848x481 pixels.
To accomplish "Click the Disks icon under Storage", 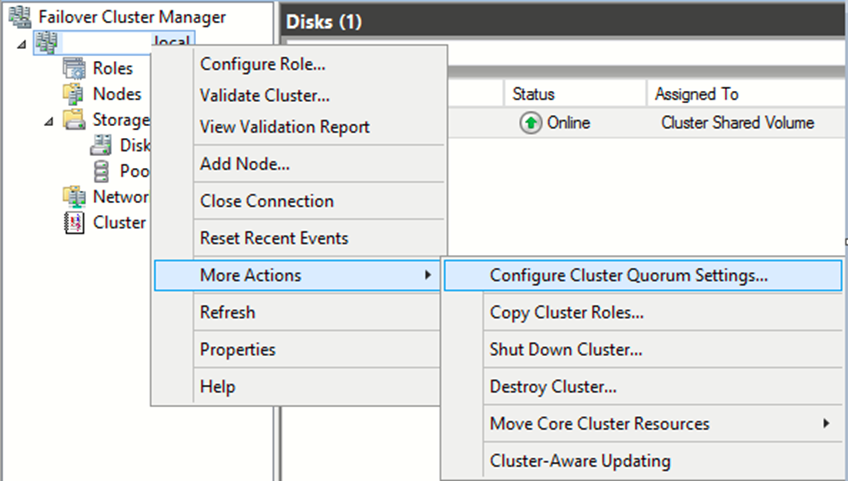I will click(x=101, y=145).
